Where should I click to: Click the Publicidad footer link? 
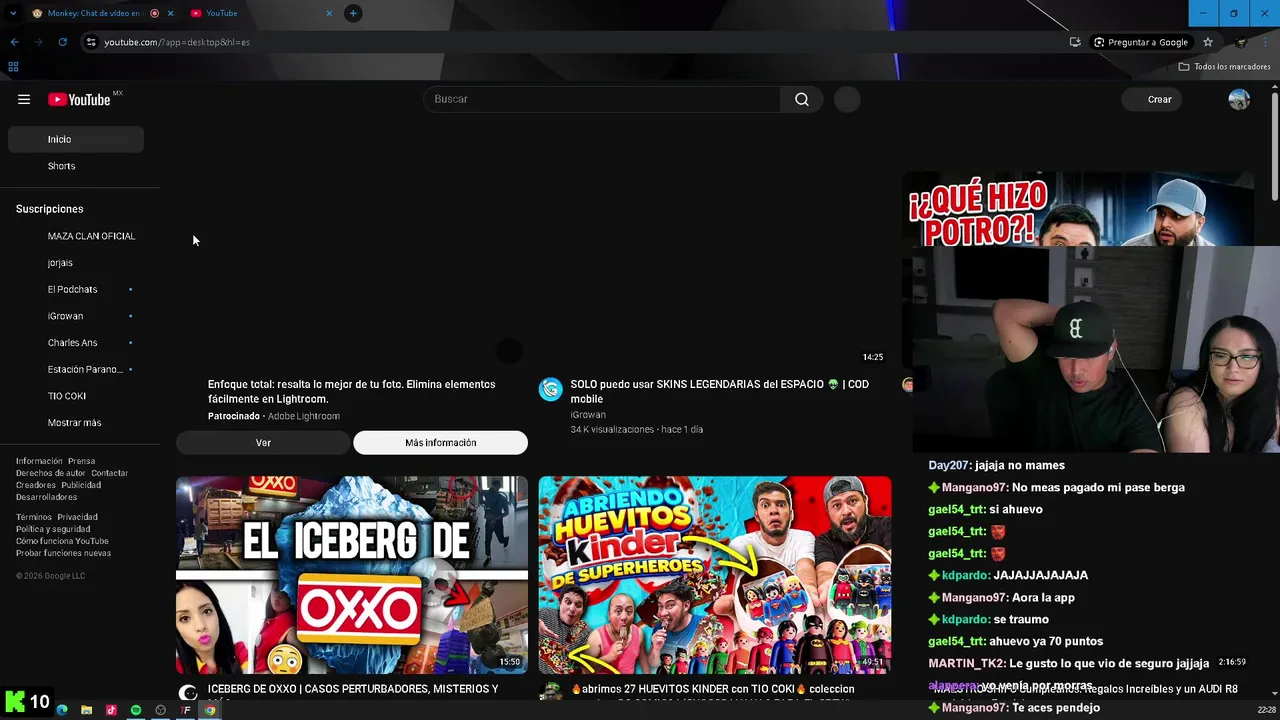(x=81, y=485)
